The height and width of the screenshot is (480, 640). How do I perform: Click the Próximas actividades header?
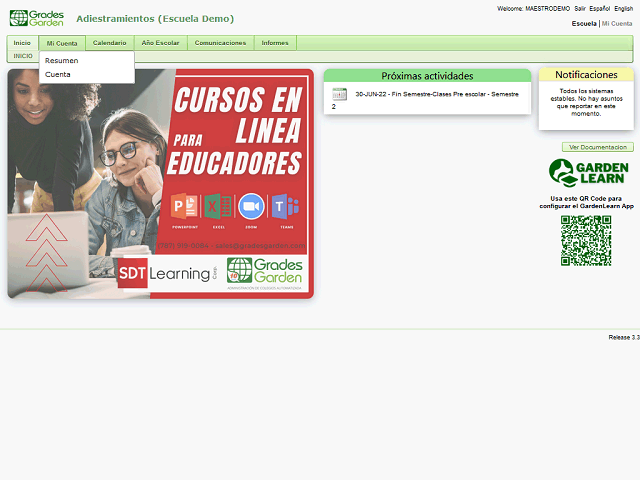pyautogui.click(x=427, y=76)
